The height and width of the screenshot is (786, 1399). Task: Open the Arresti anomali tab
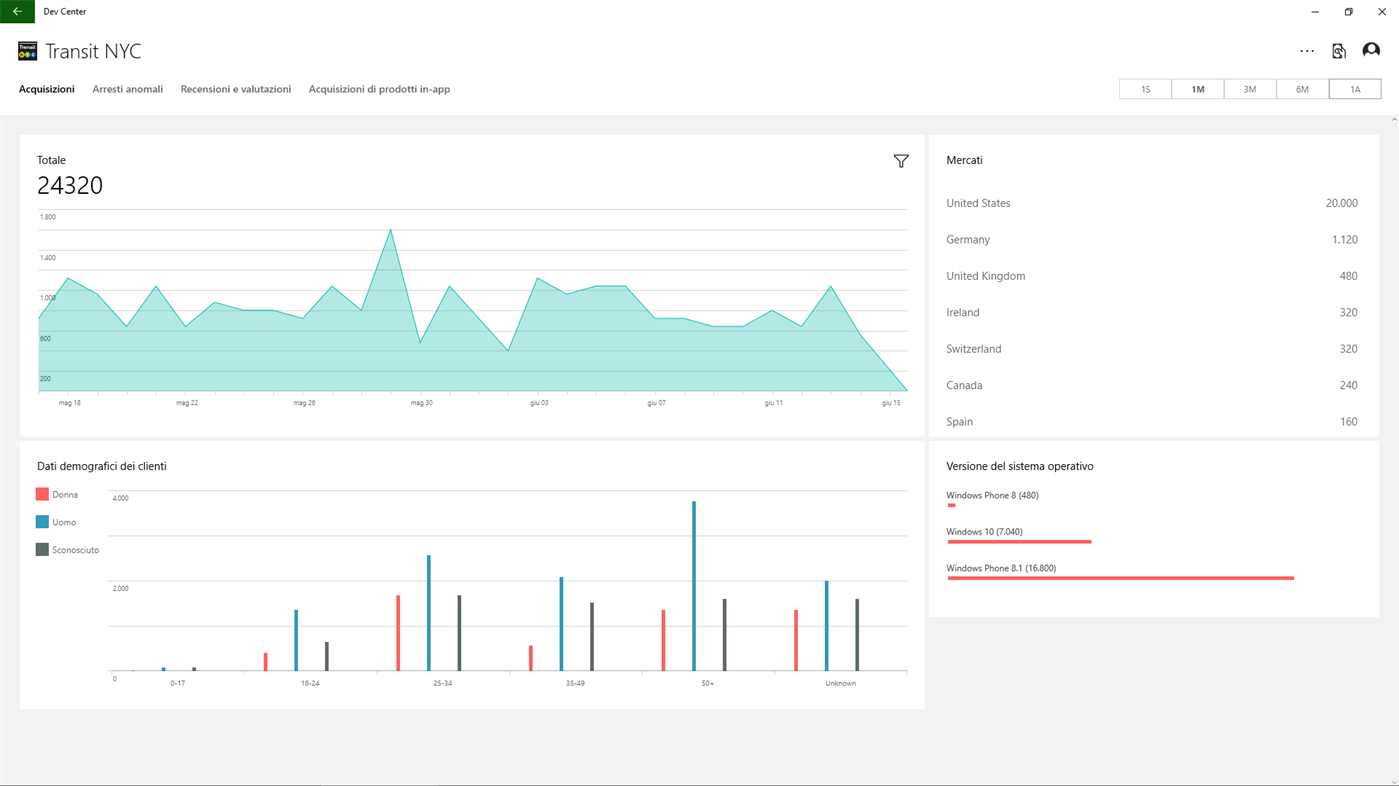click(x=127, y=89)
